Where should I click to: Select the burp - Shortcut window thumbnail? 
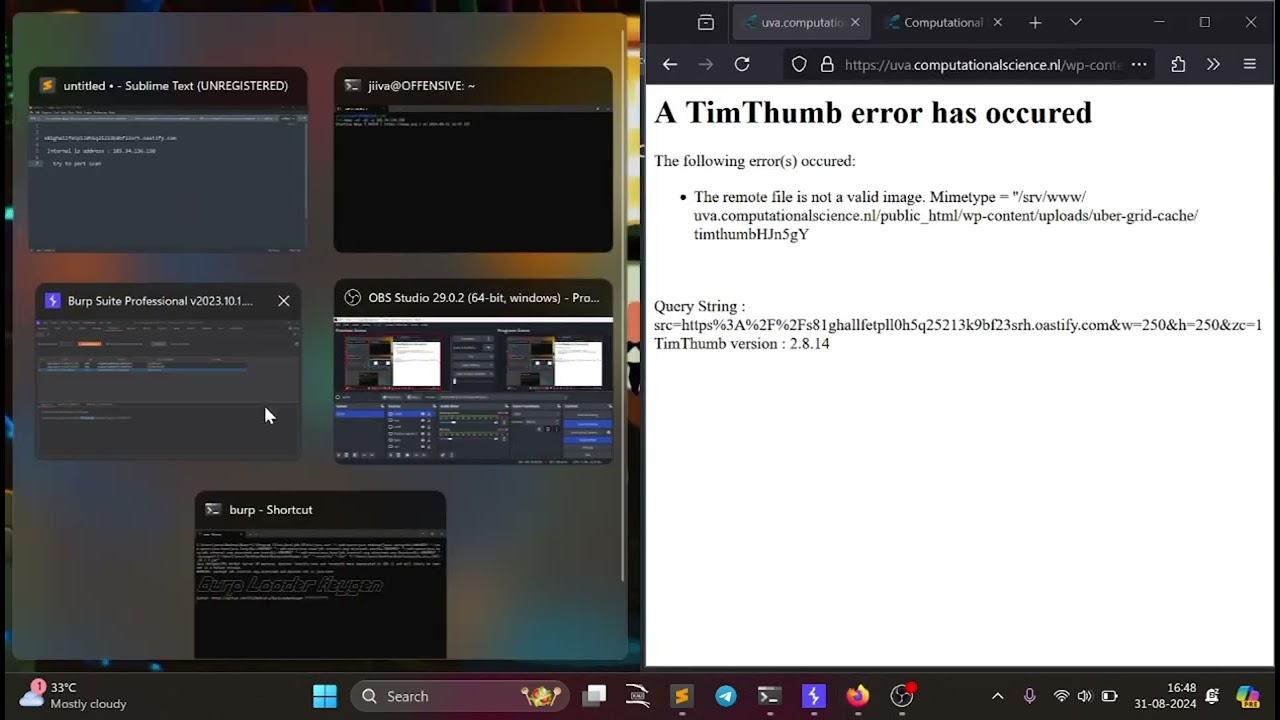pos(320,575)
